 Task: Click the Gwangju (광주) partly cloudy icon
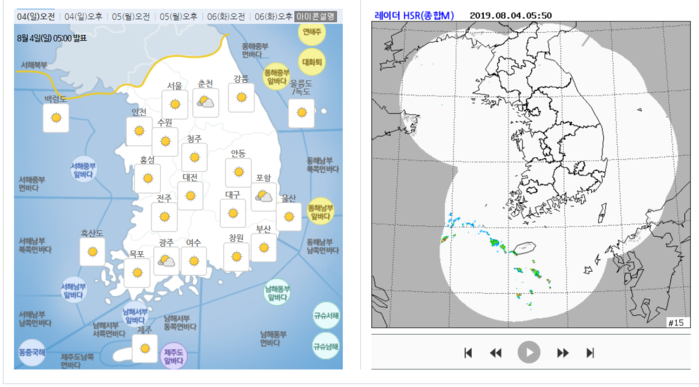(x=166, y=261)
